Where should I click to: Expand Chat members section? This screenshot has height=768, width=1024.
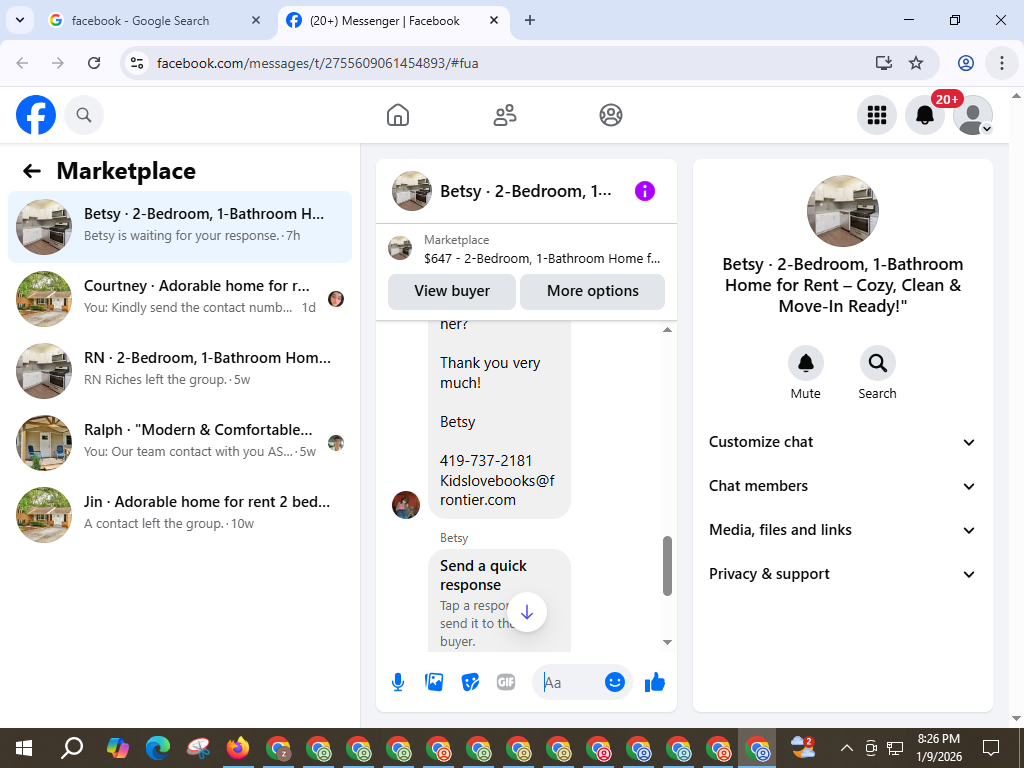[842, 486]
